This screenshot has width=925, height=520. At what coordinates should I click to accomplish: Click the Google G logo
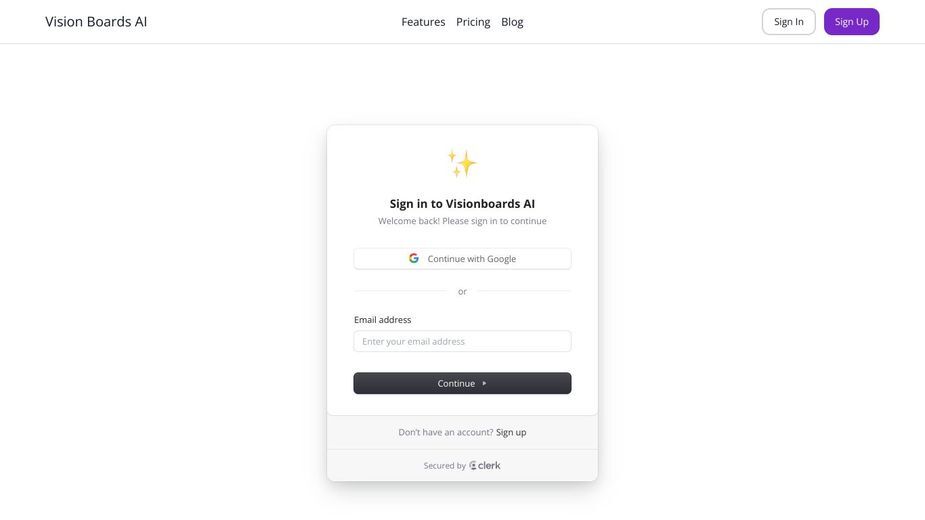click(414, 259)
